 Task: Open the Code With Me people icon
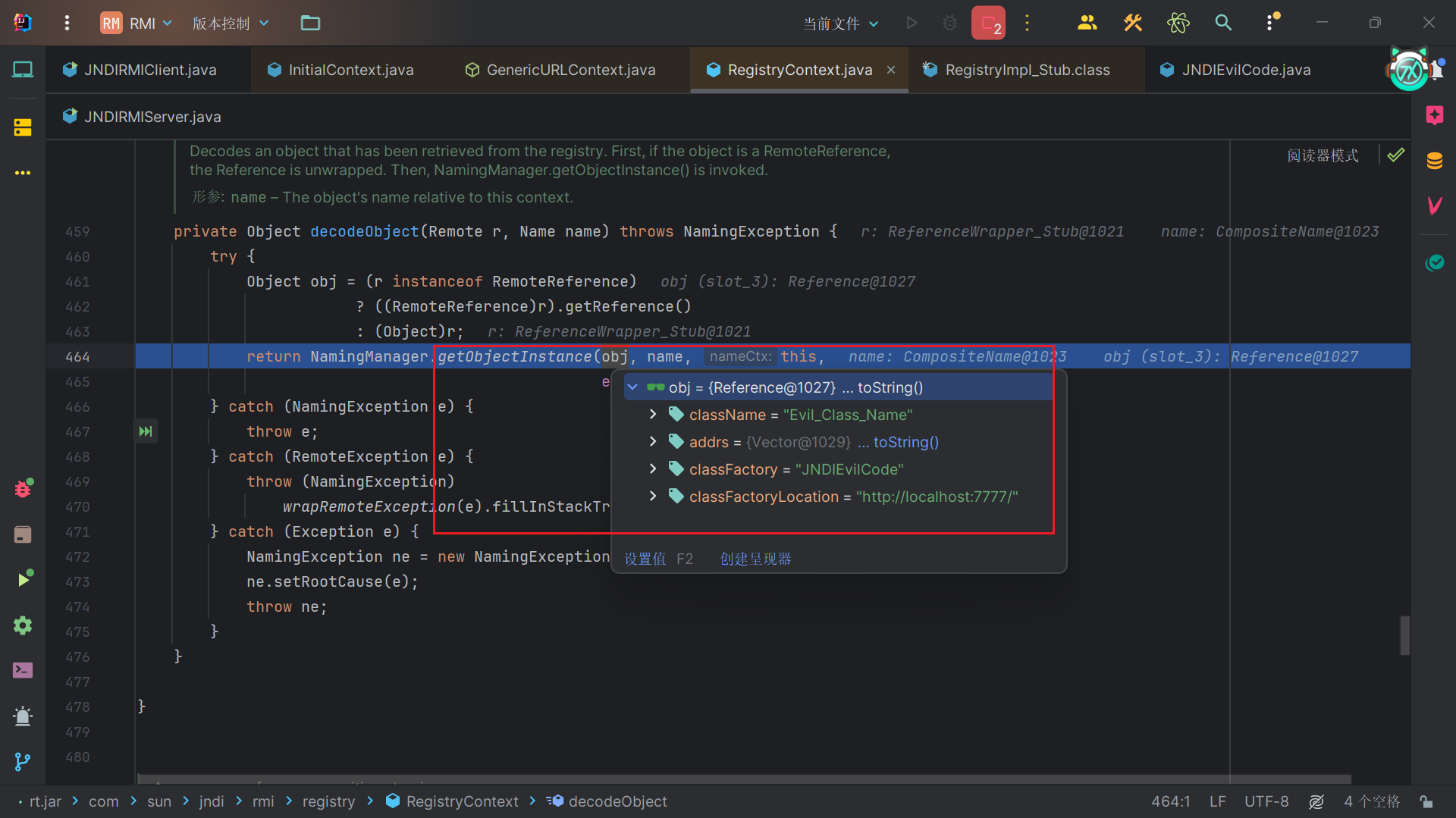(x=1087, y=23)
